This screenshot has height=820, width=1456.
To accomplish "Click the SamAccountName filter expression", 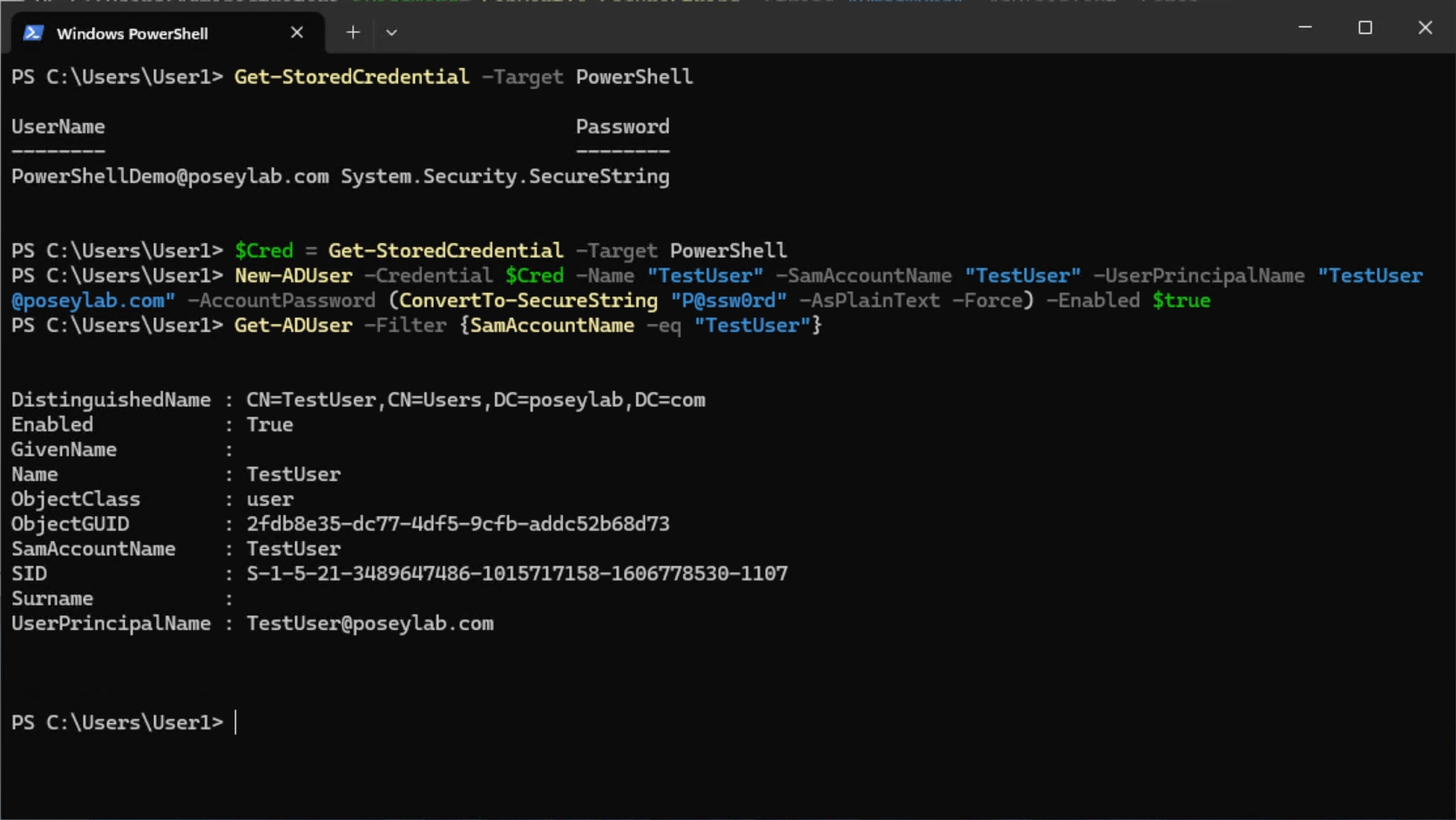I will [x=551, y=325].
